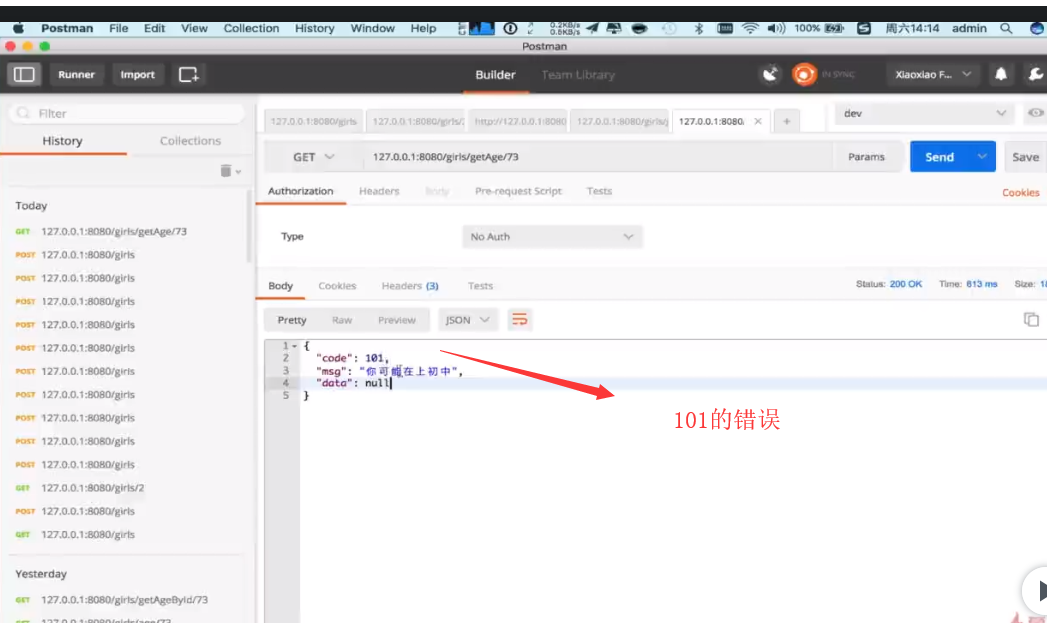Image resolution: width=1047 pixels, height=623 pixels.
Task: Click the Bluetooth menu bar icon
Action: point(698,28)
